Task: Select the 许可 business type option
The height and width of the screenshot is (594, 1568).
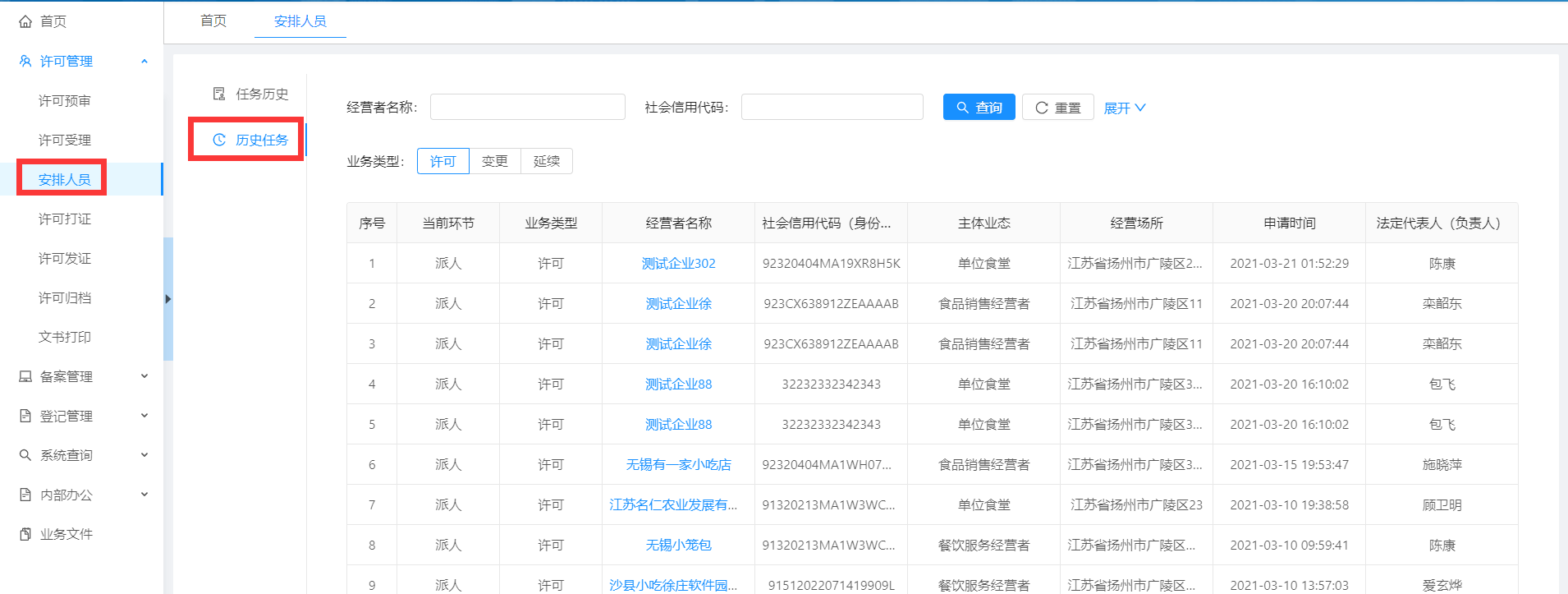Action: (x=442, y=161)
